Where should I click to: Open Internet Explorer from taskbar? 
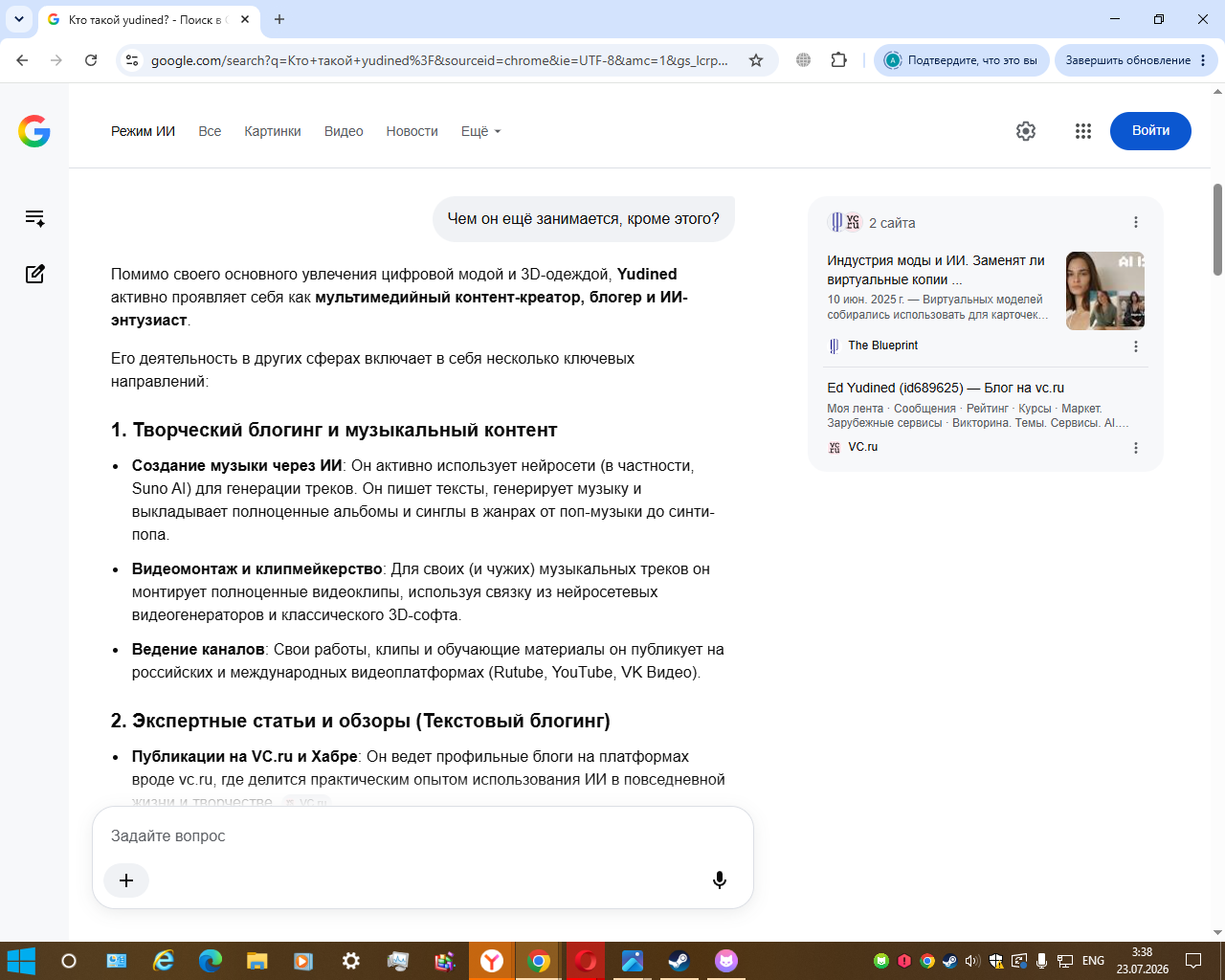164,961
